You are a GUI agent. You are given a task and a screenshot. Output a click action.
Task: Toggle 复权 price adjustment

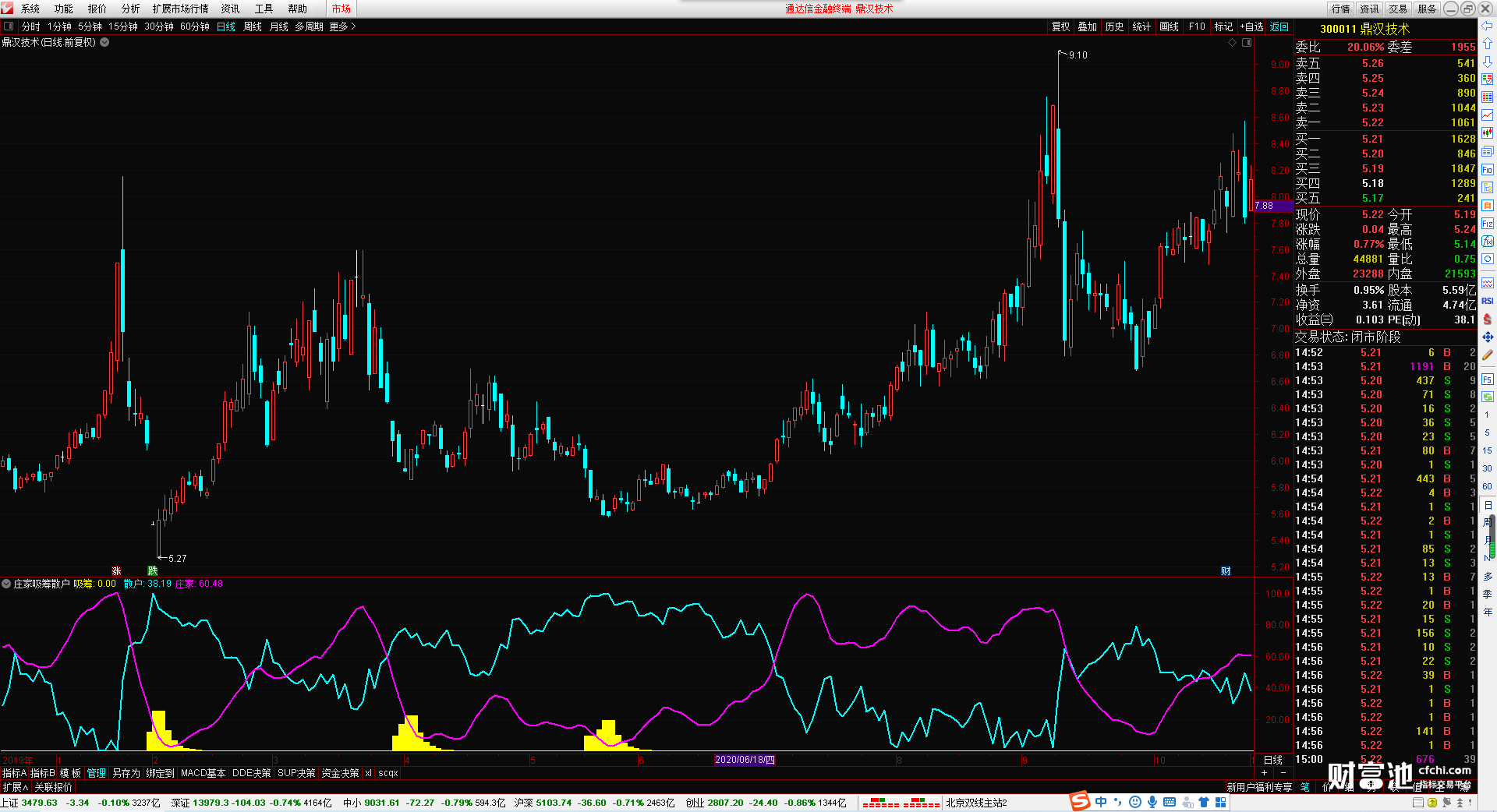(1060, 26)
